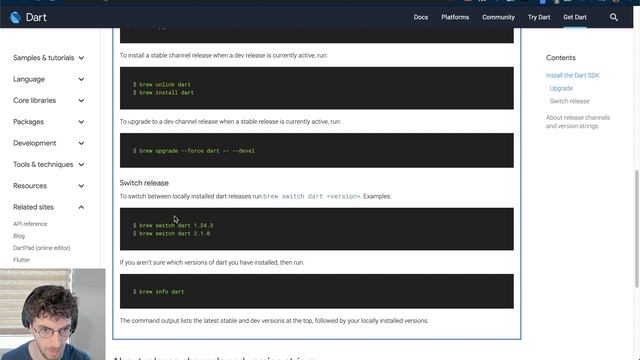This screenshot has width=640, height=360.
Task: Expand the Packages chevron
Action: pos(81,122)
